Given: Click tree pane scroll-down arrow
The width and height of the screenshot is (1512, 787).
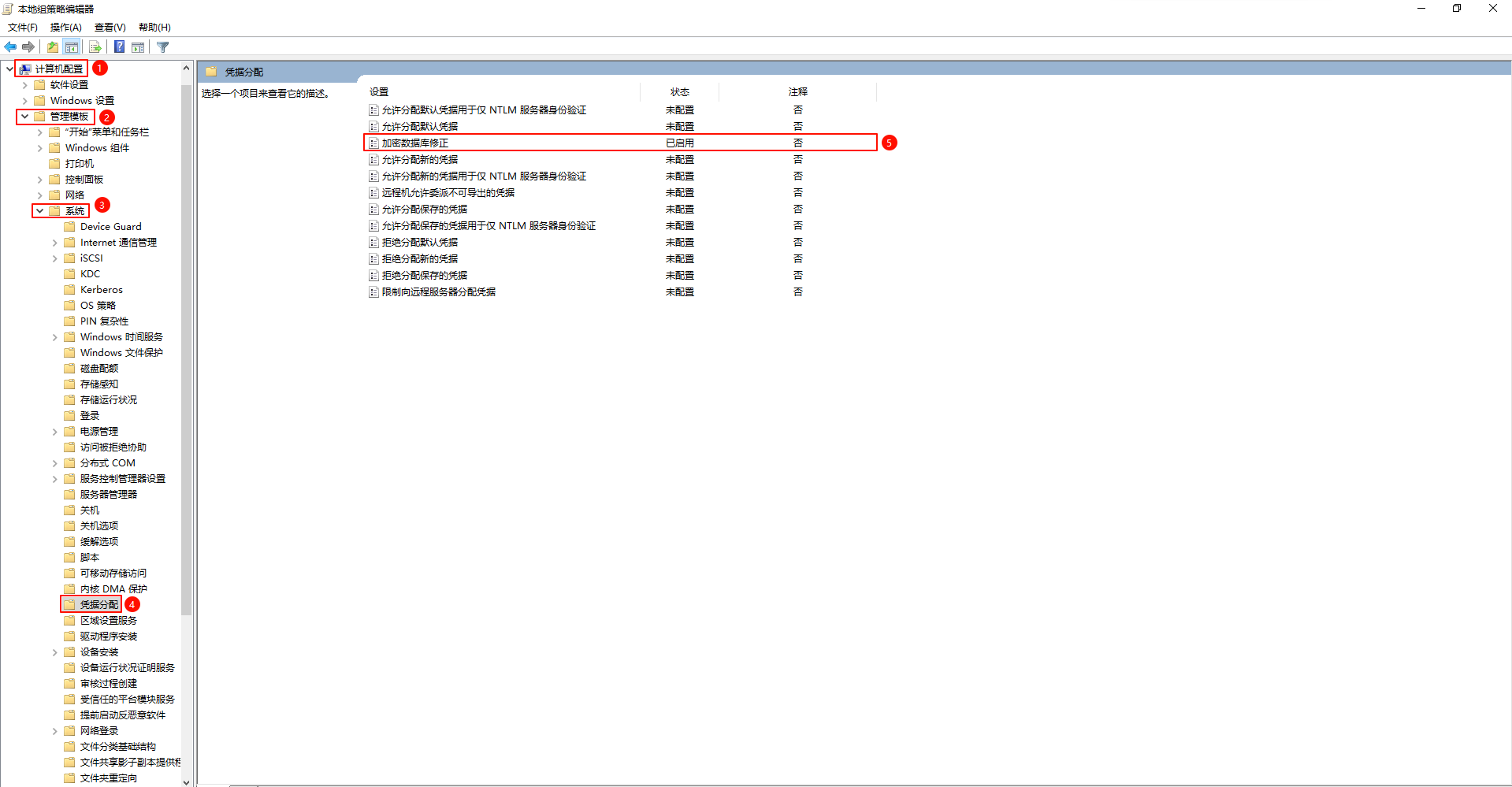Looking at the screenshot, I should click(186, 781).
